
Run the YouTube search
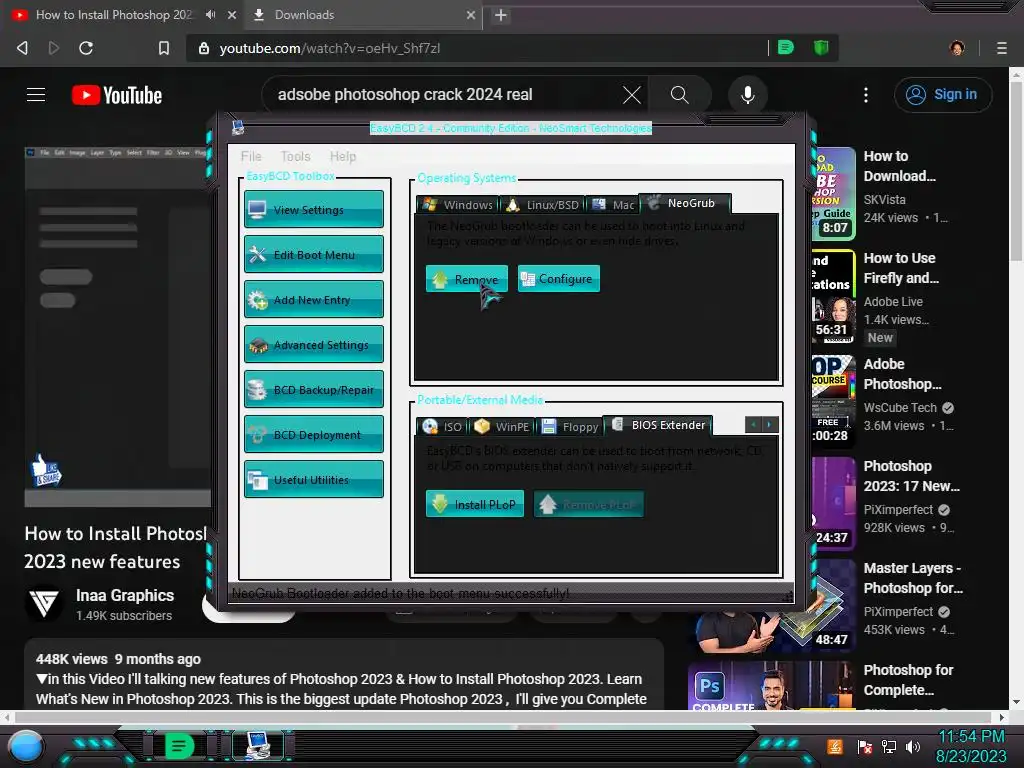(x=680, y=95)
